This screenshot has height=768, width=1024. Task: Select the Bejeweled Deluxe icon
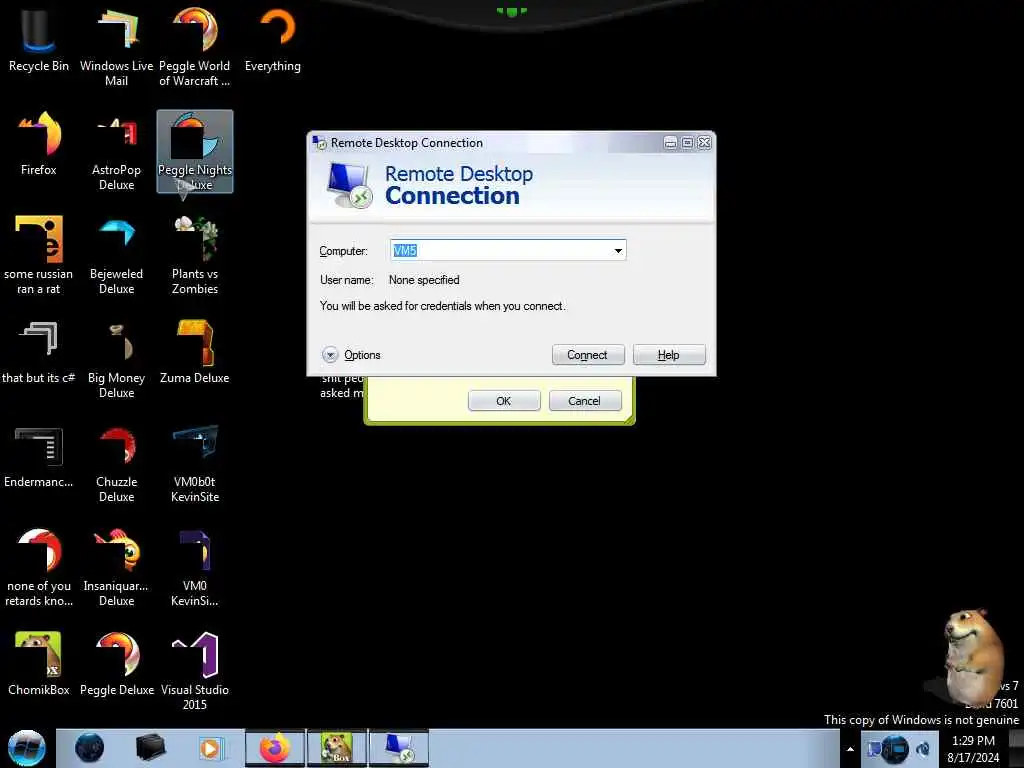tap(116, 255)
